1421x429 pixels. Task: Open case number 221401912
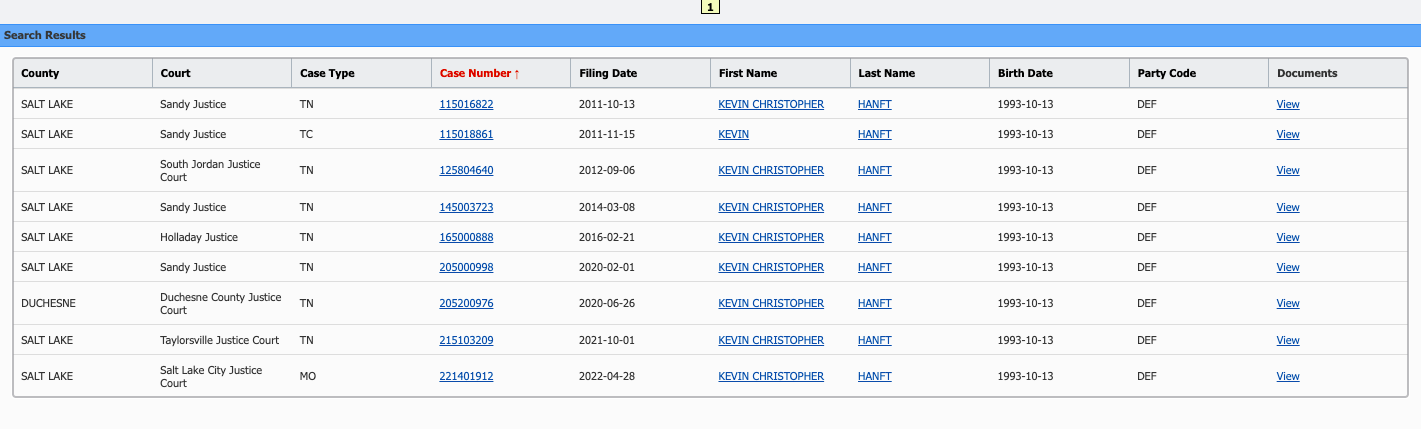coord(466,376)
